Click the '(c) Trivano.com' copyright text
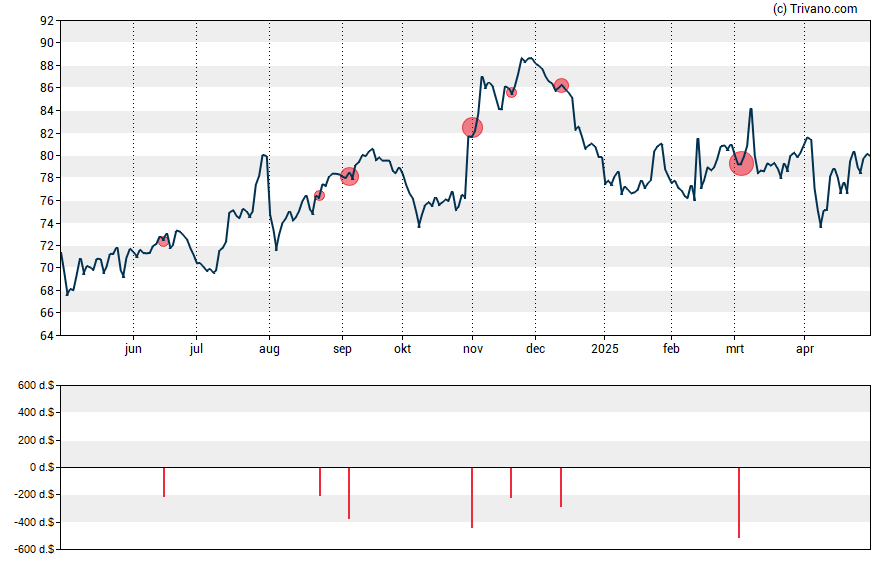This screenshot has height=565, width=888. click(815, 8)
